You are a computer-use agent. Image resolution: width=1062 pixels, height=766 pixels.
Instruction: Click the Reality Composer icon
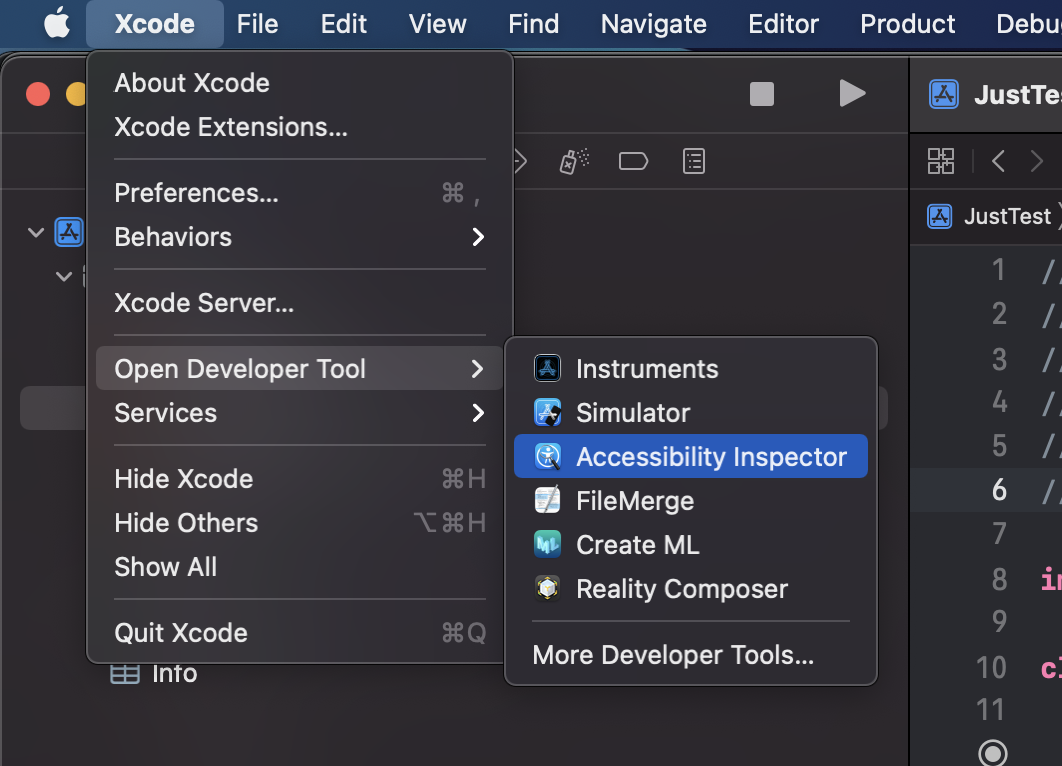(547, 589)
